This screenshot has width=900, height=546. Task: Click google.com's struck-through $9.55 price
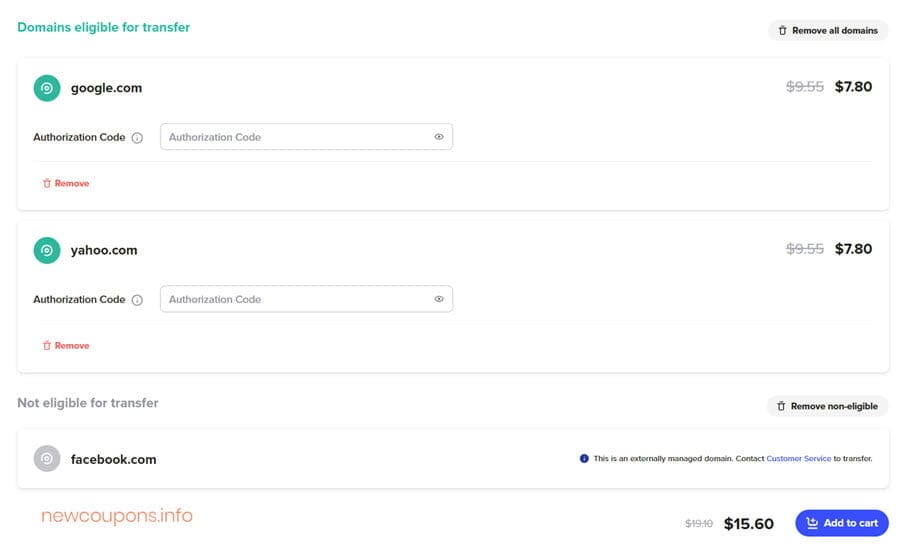coord(805,87)
